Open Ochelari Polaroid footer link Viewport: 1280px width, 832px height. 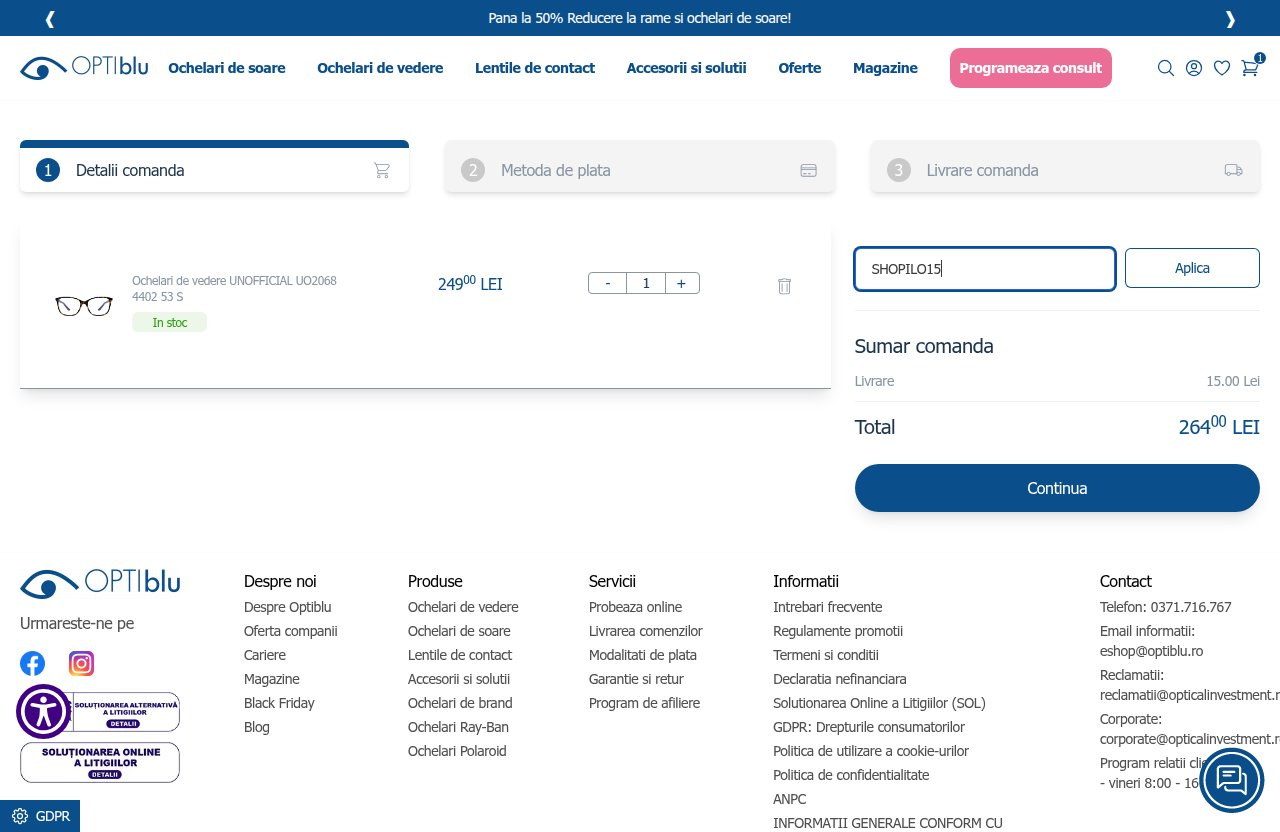point(457,751)
